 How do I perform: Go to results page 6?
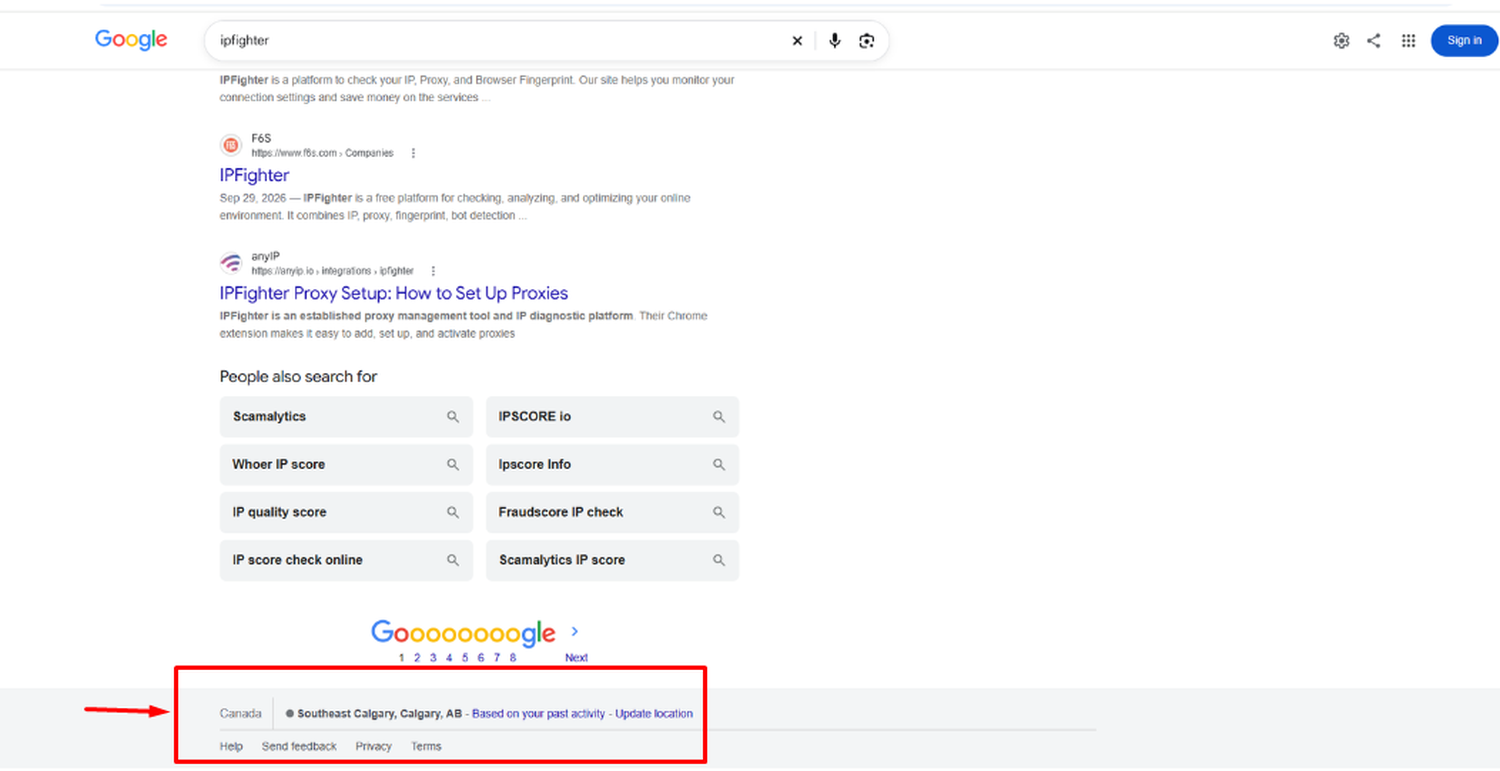481,658
